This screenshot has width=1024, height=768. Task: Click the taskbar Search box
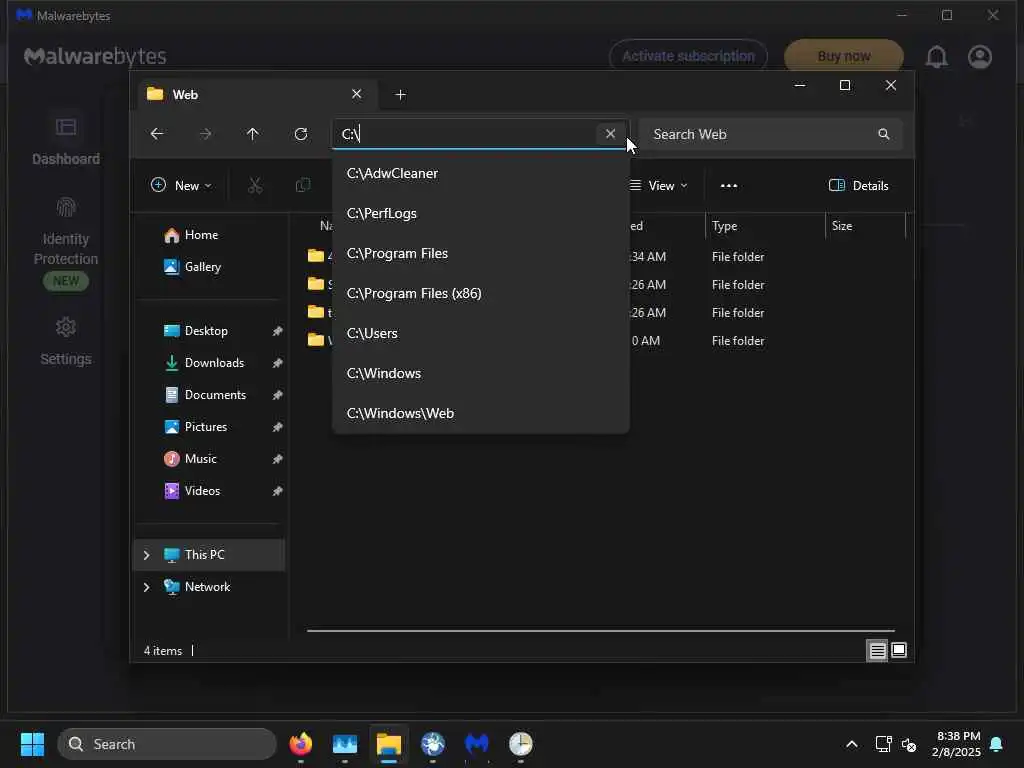(167, 744)
